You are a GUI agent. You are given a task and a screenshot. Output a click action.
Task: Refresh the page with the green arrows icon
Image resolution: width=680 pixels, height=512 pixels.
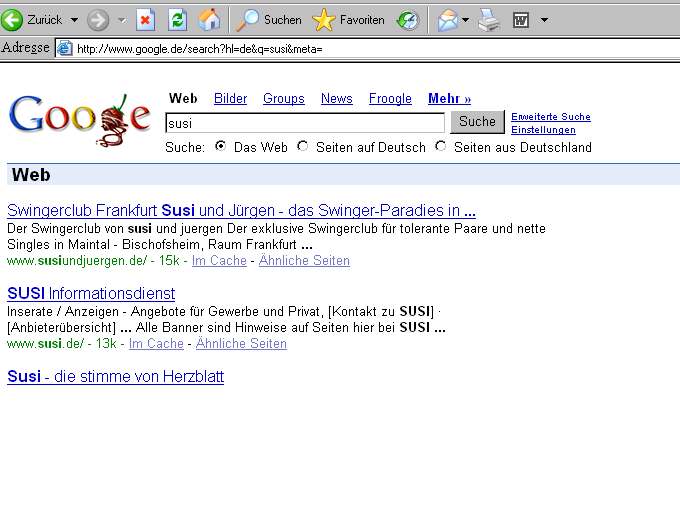coord(177,19)
